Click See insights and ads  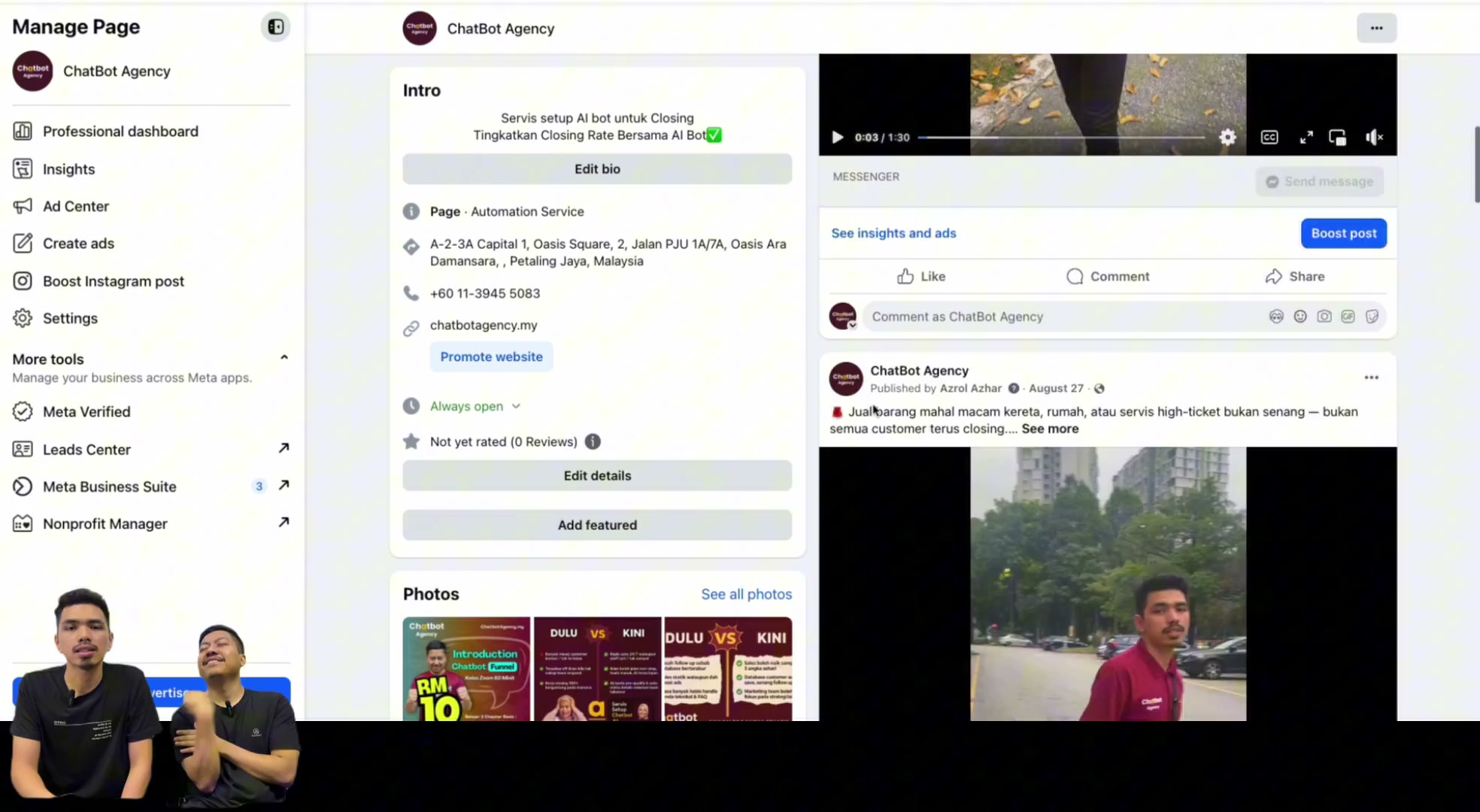893,233
